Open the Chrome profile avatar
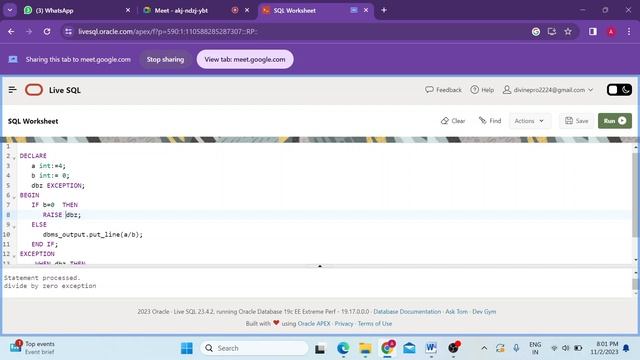640x360 pixels. pyautogui.click(x=611, y=31)
